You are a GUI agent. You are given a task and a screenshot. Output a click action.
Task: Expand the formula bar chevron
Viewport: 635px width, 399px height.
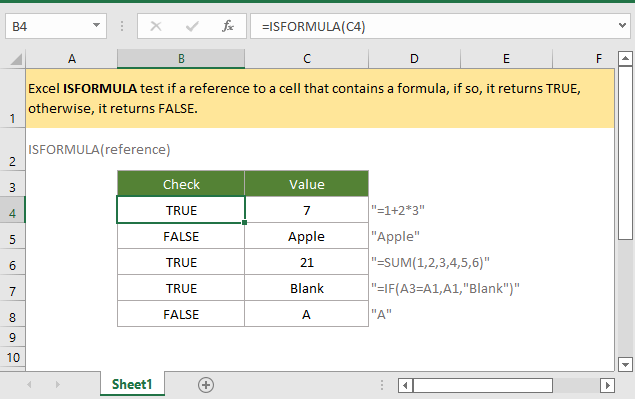622,26
